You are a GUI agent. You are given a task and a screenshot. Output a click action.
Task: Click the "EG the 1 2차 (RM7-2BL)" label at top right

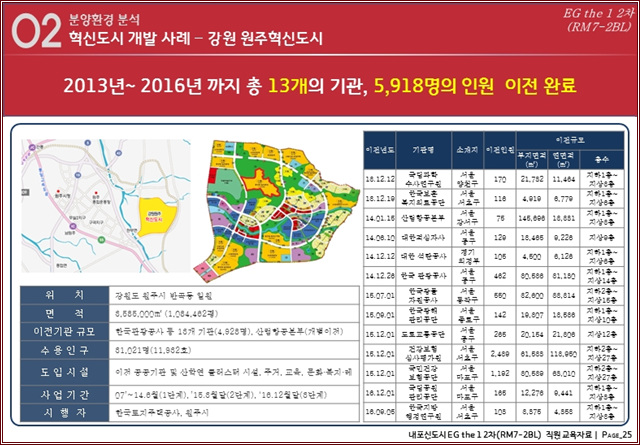tap(597, 20)
